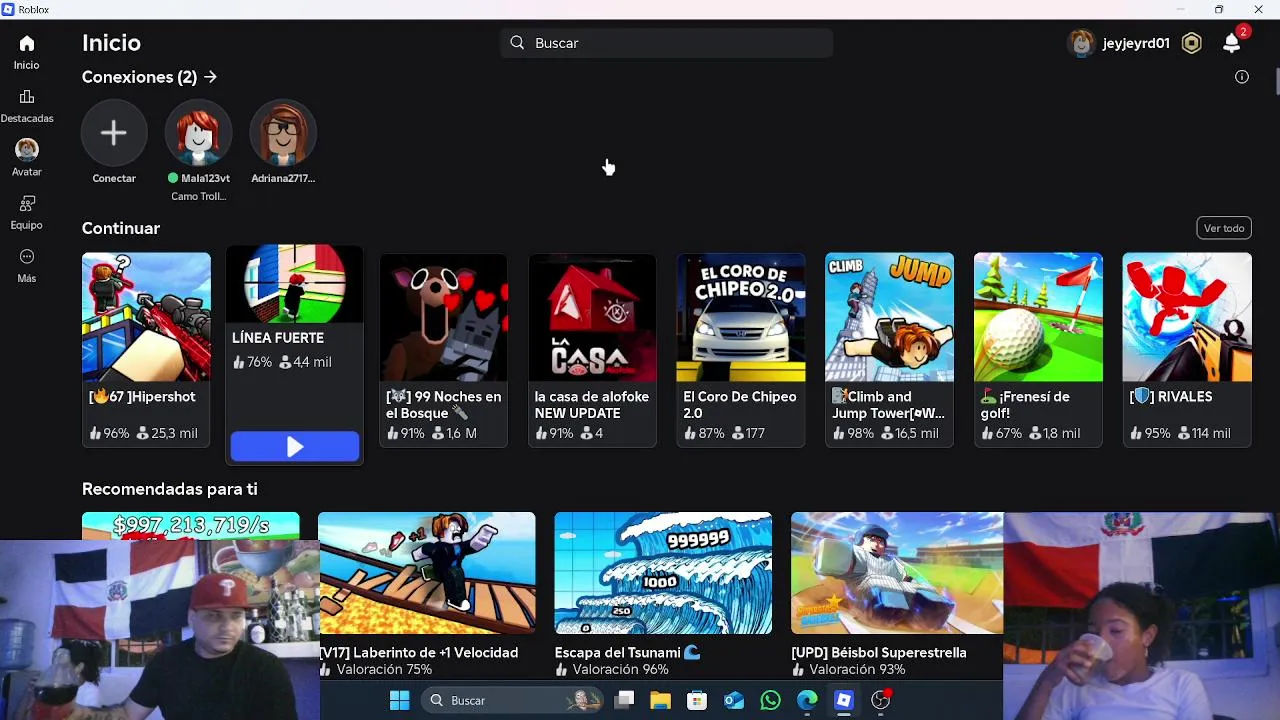The image size is (1280, 720).
Task: Open the RIVALES game thumbnail
Action: pyautogui.click(x=1187, y=317)
